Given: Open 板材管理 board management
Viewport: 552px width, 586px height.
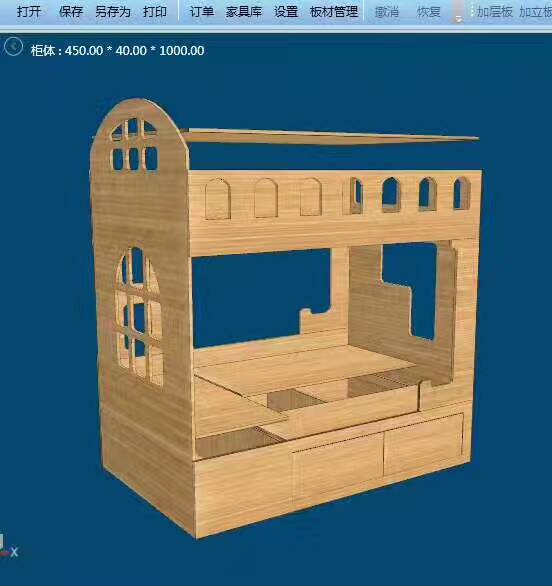Looking at the screenshot, I should [x=334, y=12].
